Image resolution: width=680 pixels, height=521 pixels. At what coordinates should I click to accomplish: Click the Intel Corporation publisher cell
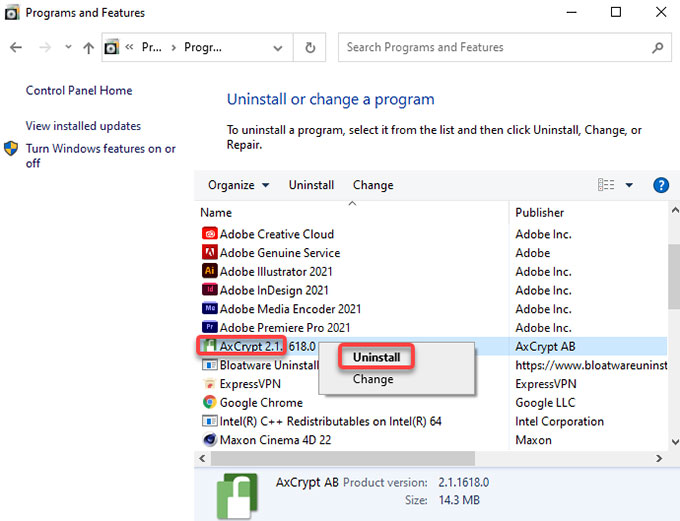tap(559, 421)
